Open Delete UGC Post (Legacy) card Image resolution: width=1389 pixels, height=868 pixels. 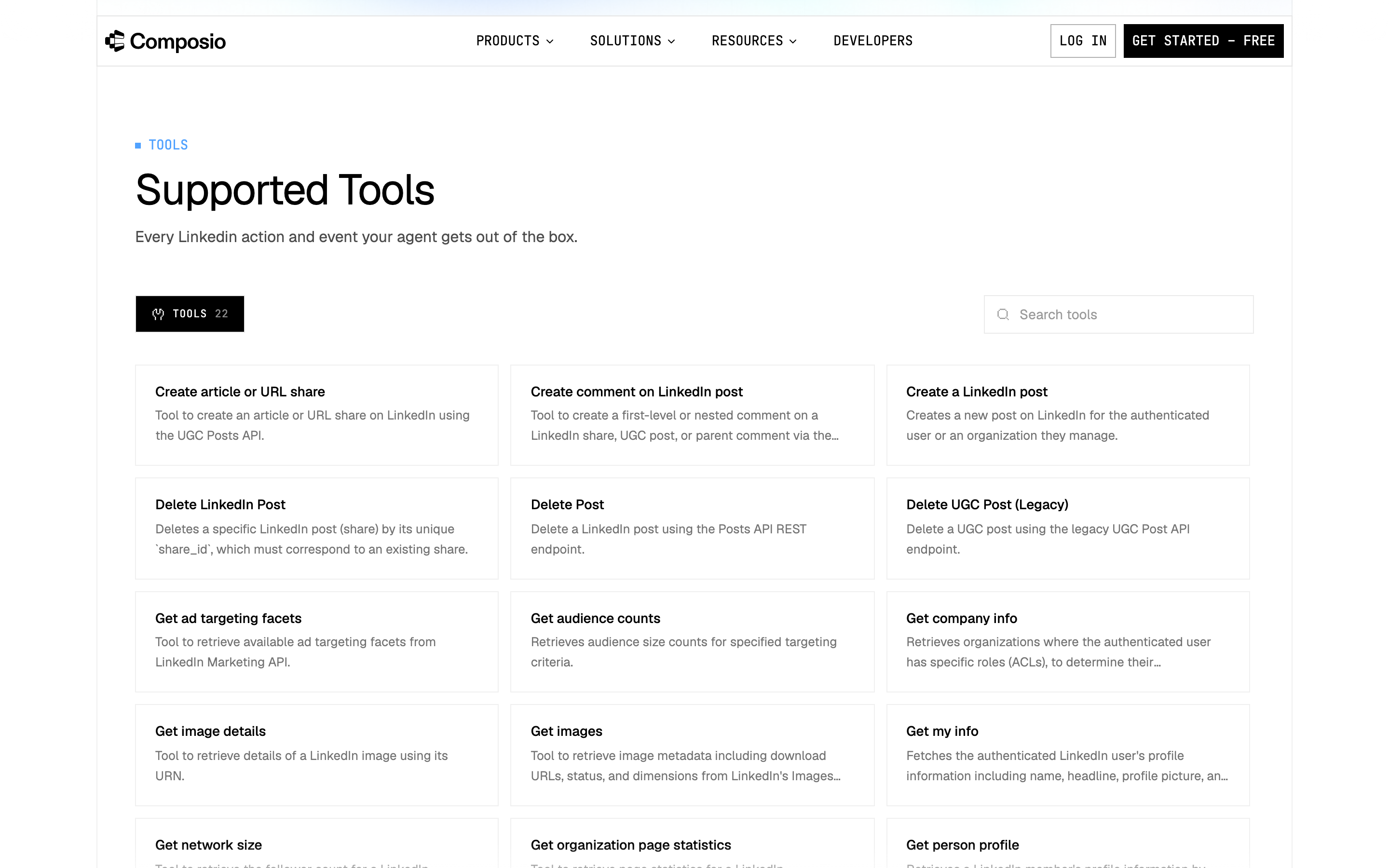[1068, 528]
